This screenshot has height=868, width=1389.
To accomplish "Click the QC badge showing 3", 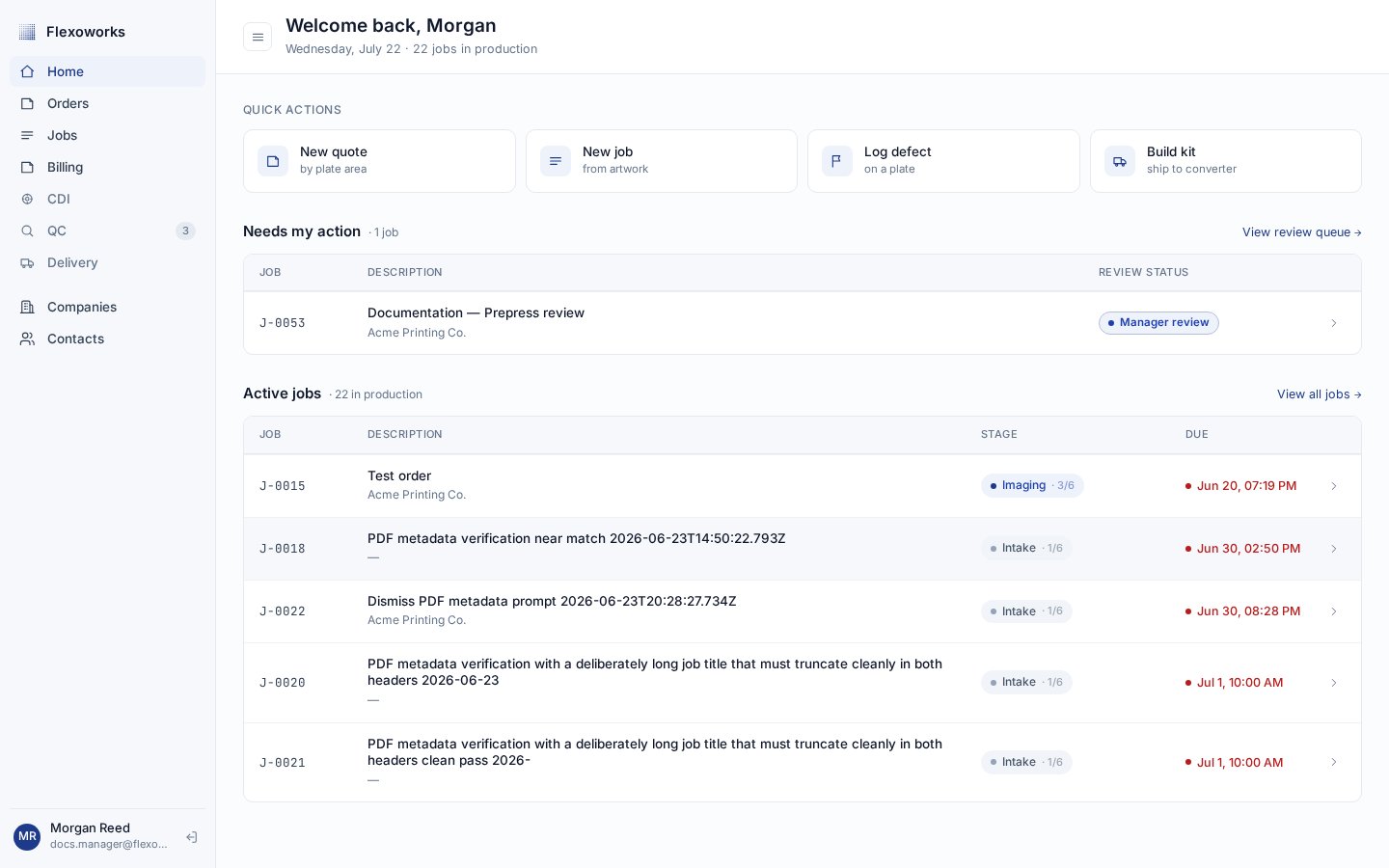I will click(x=185, y=231).
